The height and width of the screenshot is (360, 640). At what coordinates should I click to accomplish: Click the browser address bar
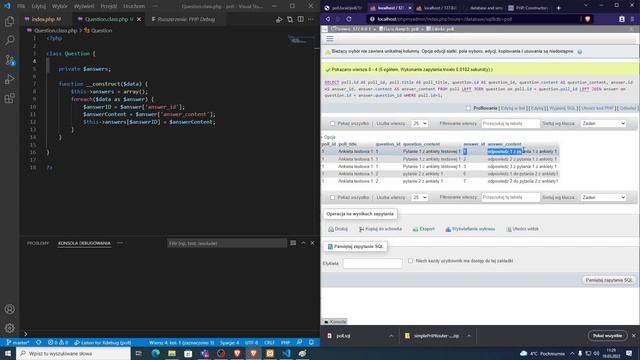(x=473, y=19)
